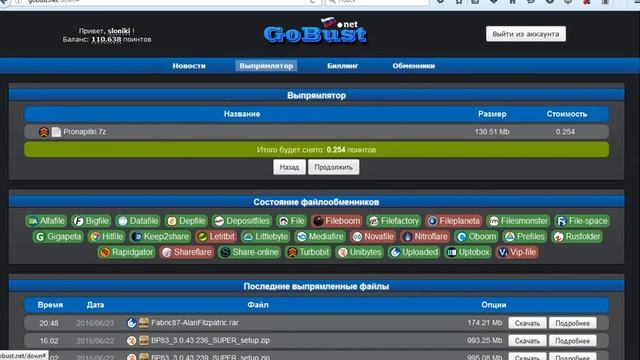Click the 110.638 balance value
This screenshot has height=360, width=640.
[106, 40]
